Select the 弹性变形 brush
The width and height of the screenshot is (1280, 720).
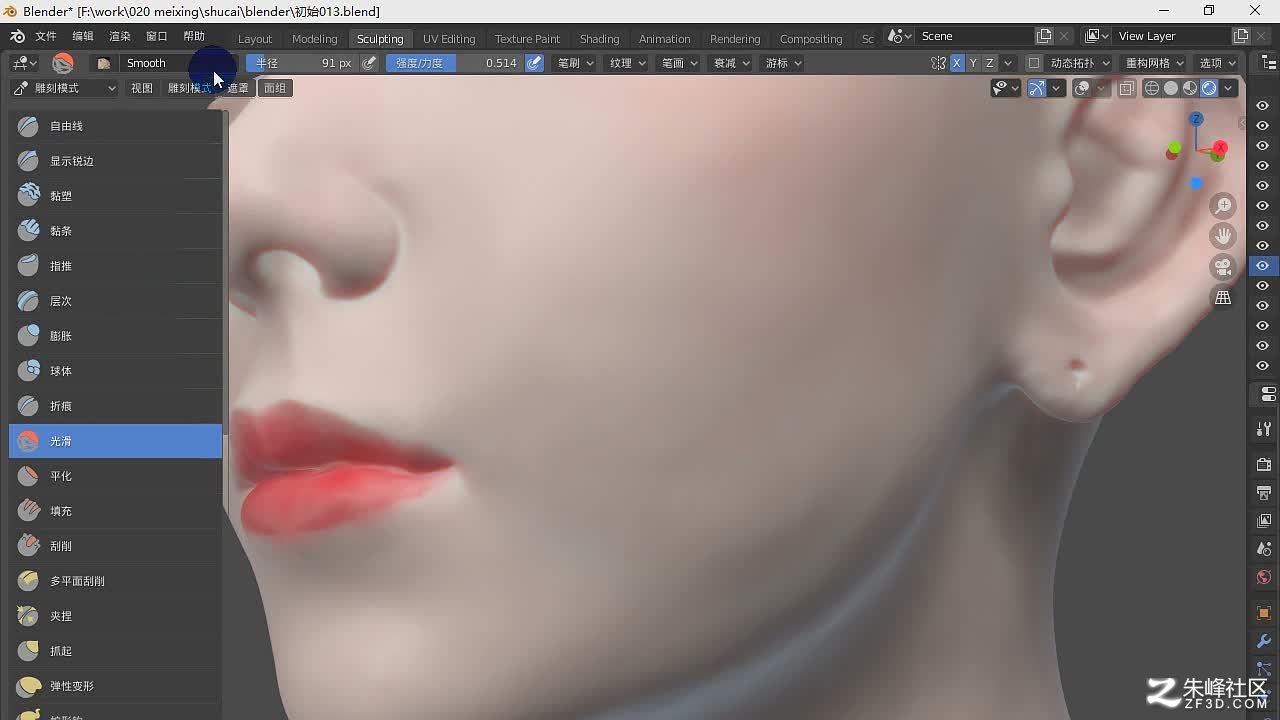pyautogui.click(x=115, y=686)
